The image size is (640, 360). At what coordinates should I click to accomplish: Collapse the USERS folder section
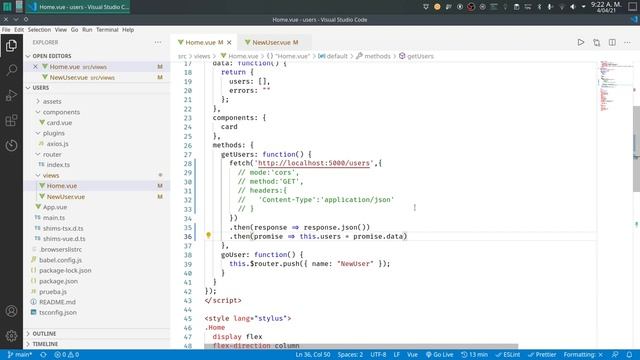coord(97,88)
